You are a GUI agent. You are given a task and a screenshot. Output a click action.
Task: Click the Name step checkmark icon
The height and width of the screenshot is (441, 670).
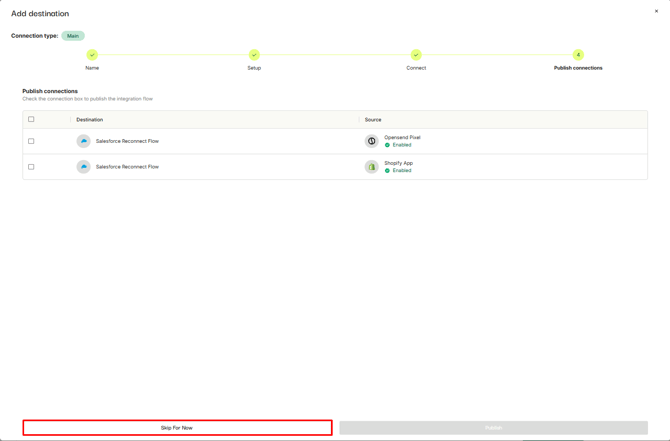pyautogui.click(x=92, y=55)
